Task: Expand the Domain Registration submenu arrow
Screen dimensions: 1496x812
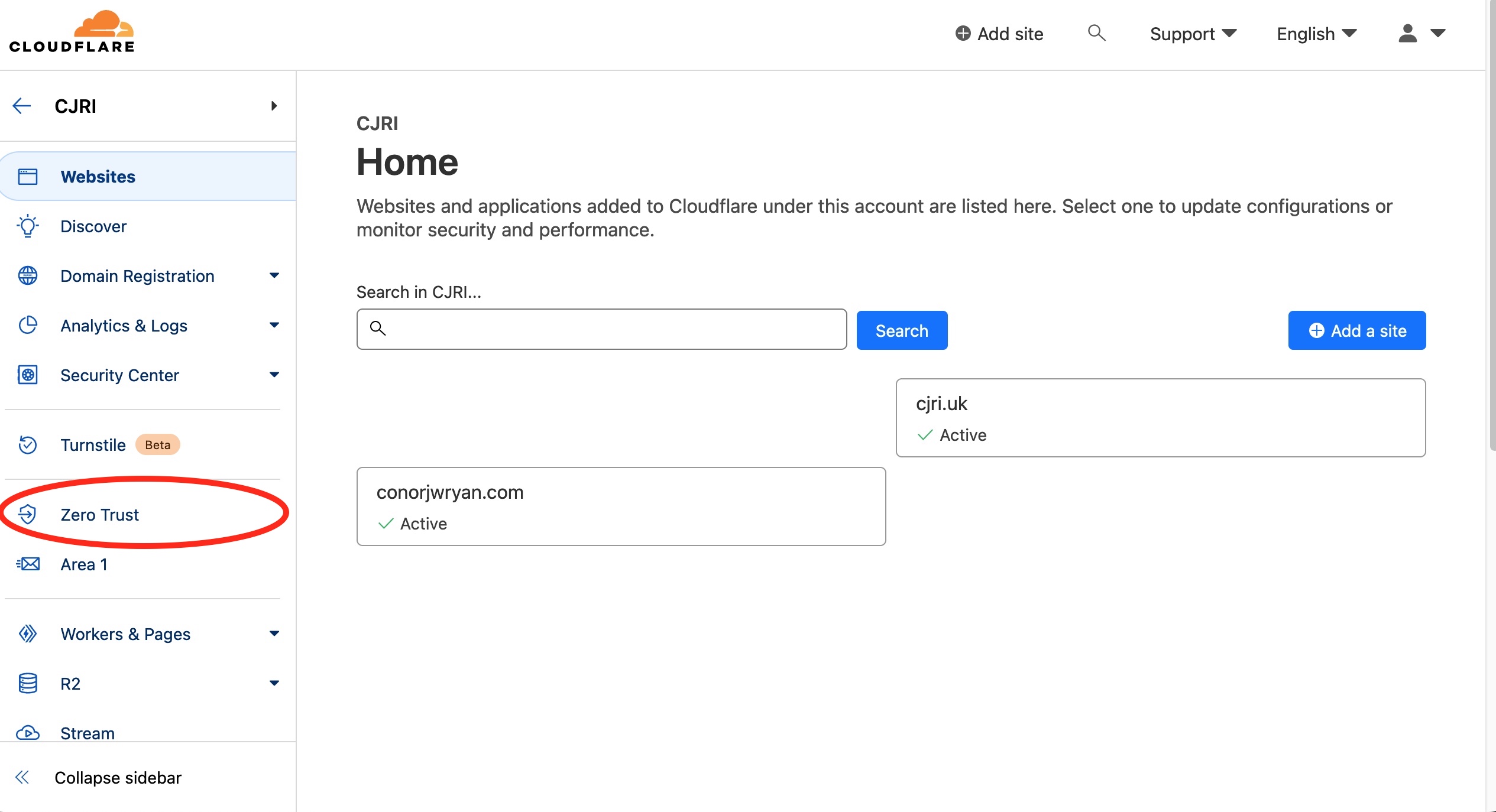Action: tap(274, 275)
